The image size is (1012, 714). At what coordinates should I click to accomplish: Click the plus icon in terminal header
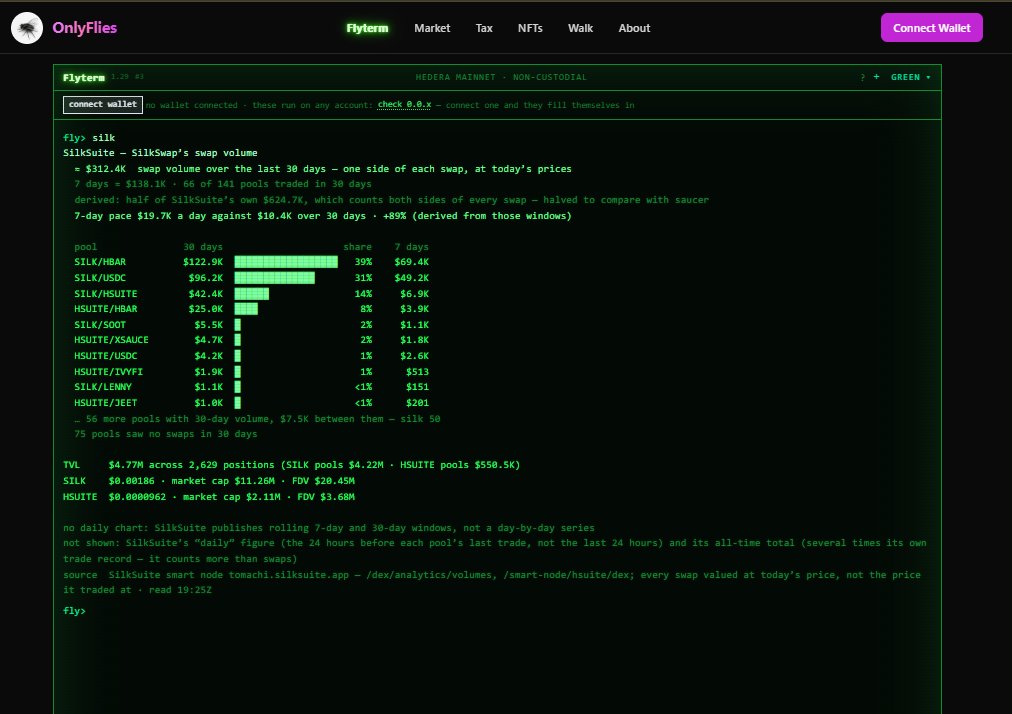(x=876, y=77)
